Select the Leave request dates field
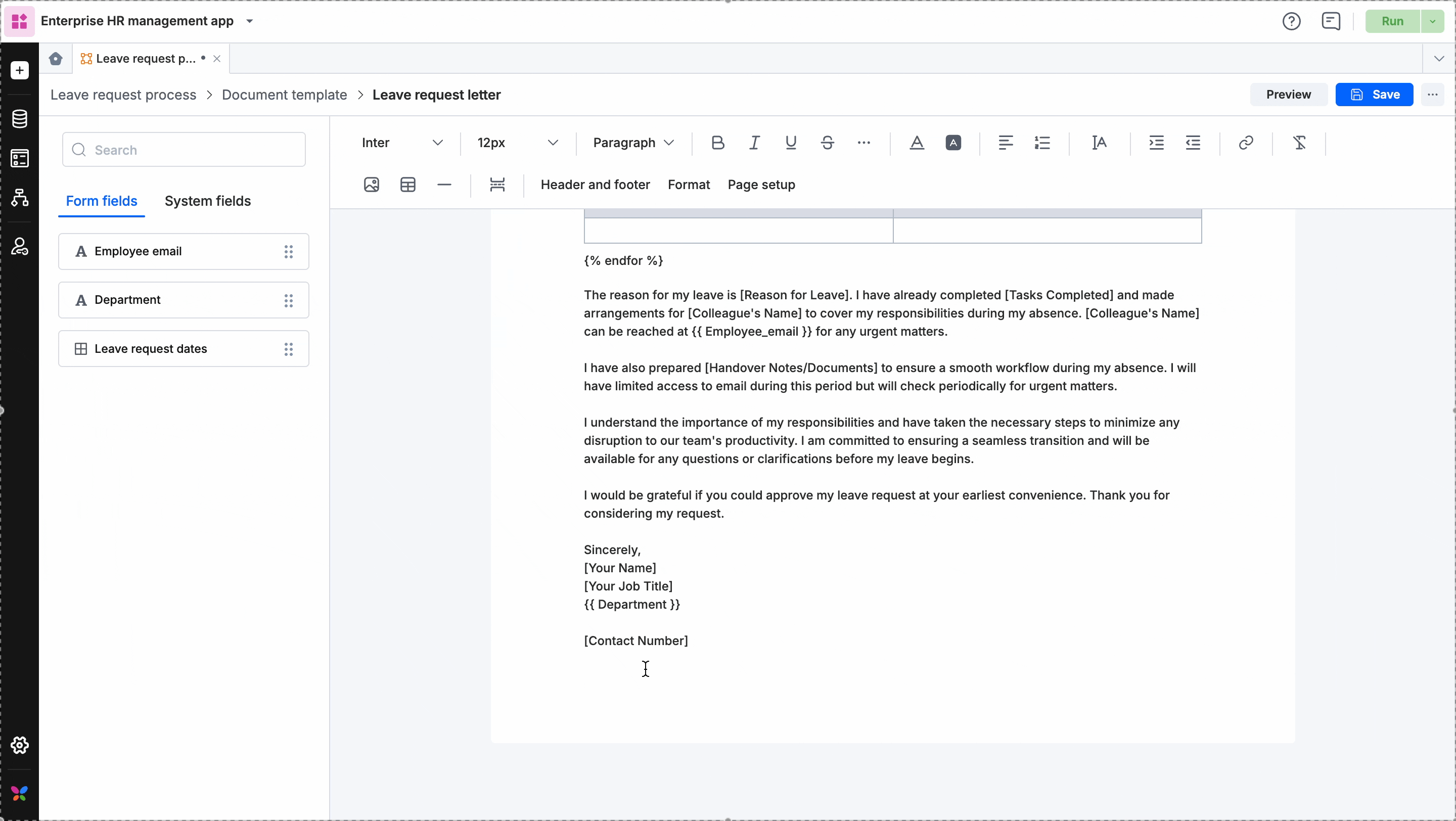Screen dimensions: 1456x821 pyautogui.click(x=184, y=349)
